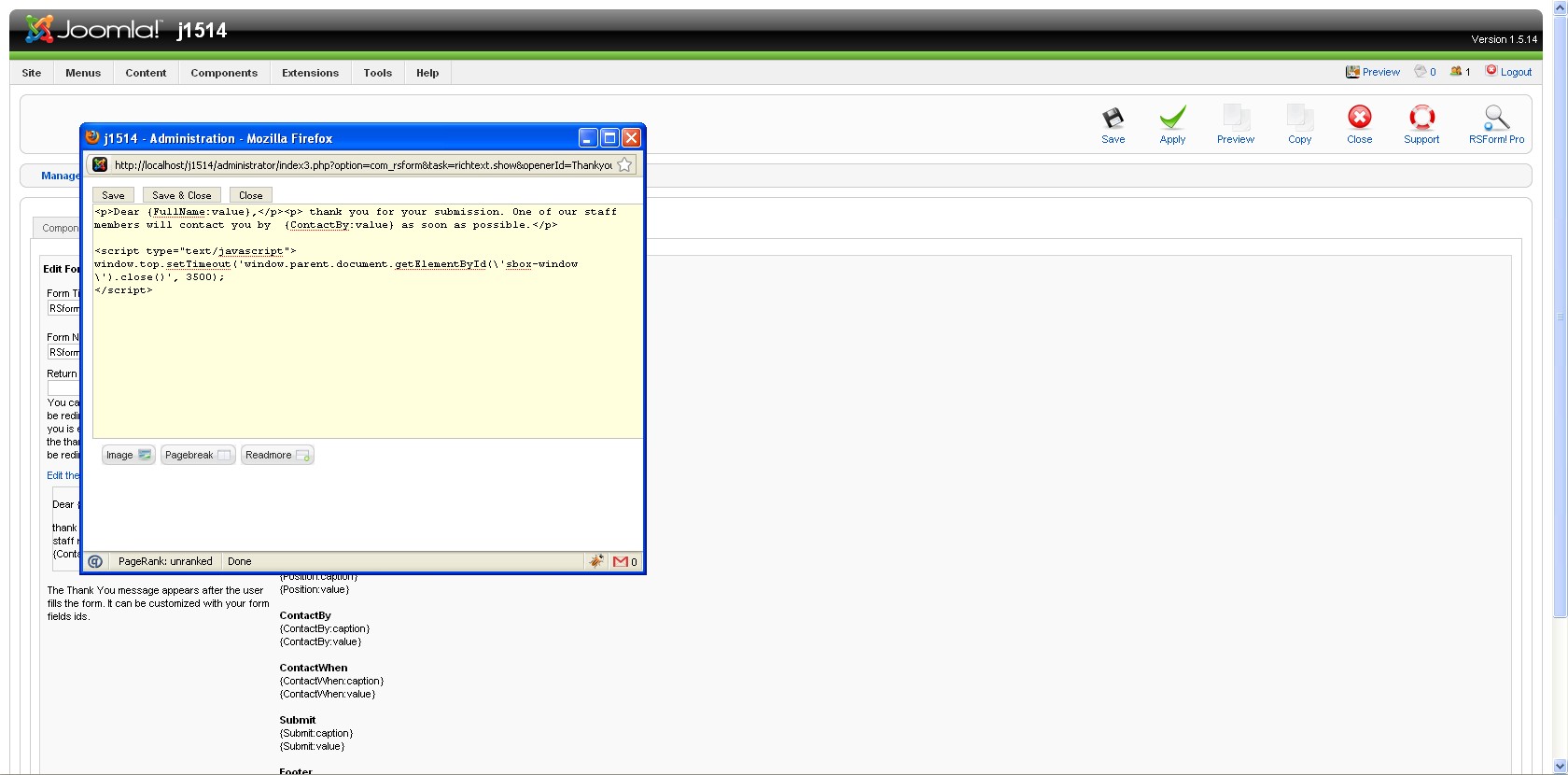Click the Apply green checkmark icon

tap(1172, 125)
